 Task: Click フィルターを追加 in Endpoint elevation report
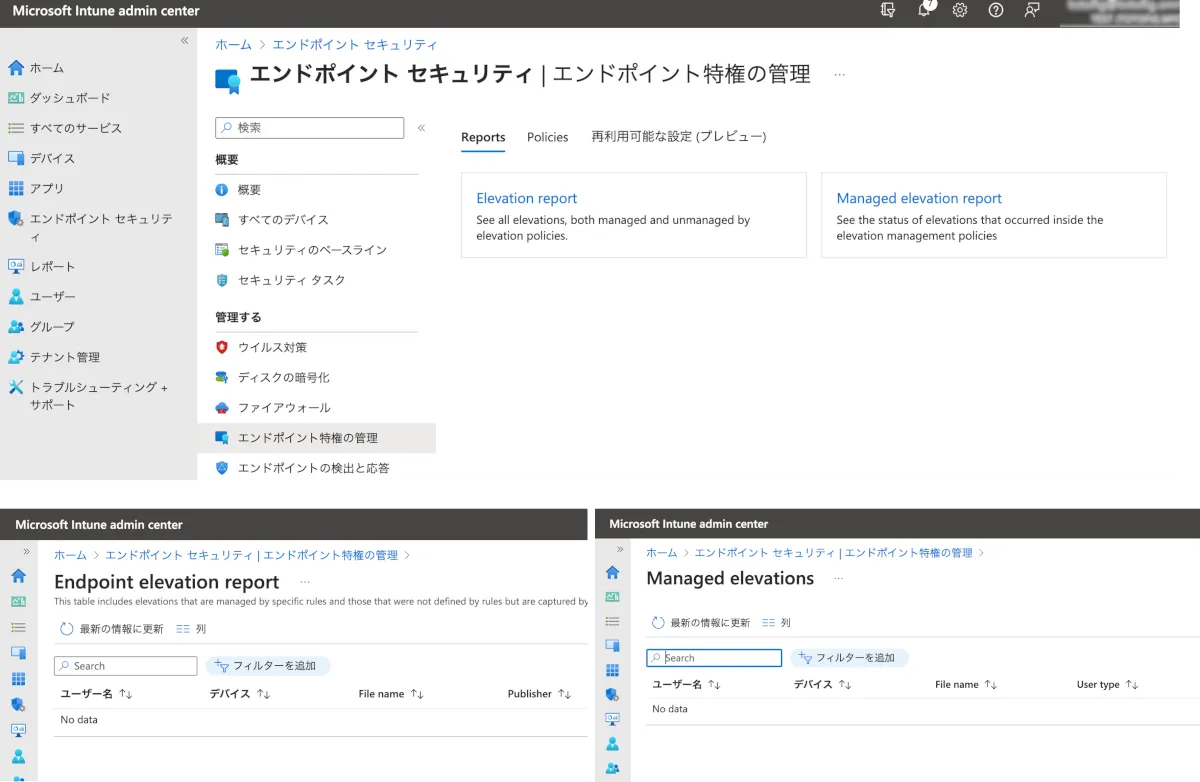point(267,666)
